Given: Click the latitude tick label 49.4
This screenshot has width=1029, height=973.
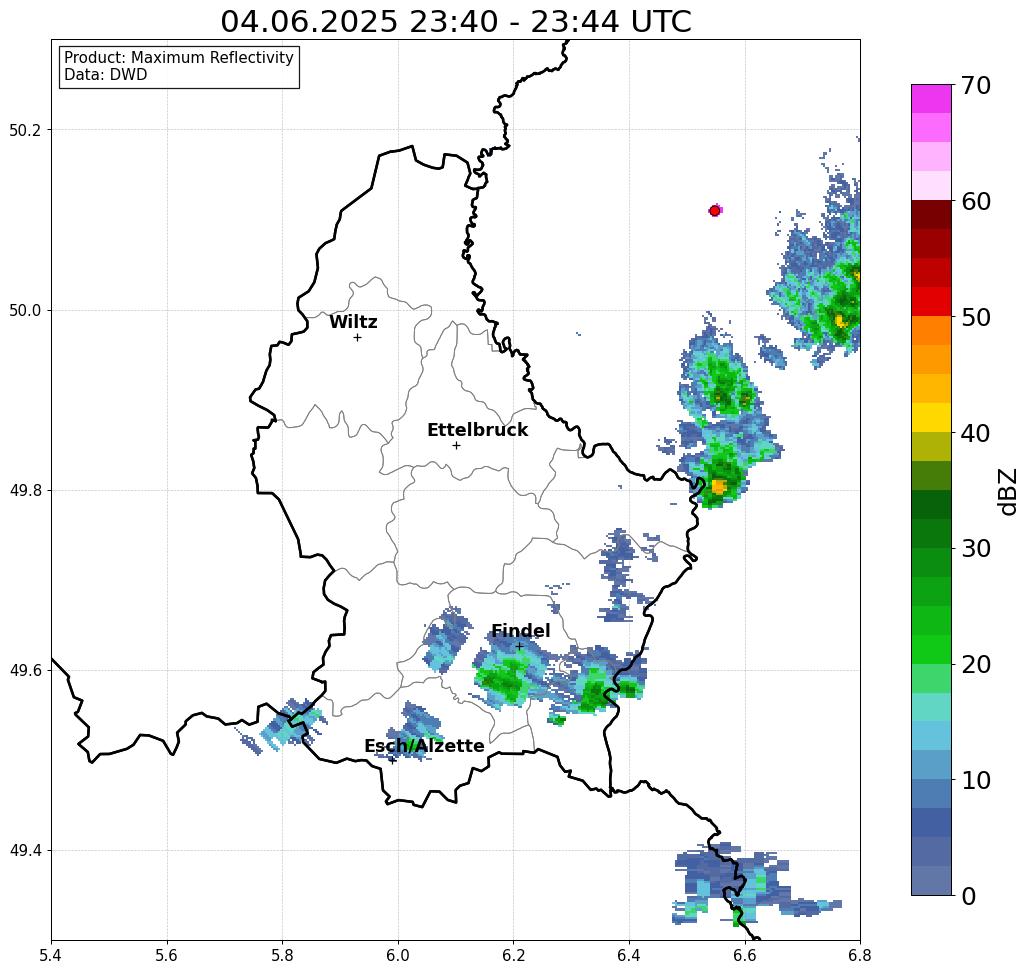Looking at the screenshot, I should (x=25, y=851).
